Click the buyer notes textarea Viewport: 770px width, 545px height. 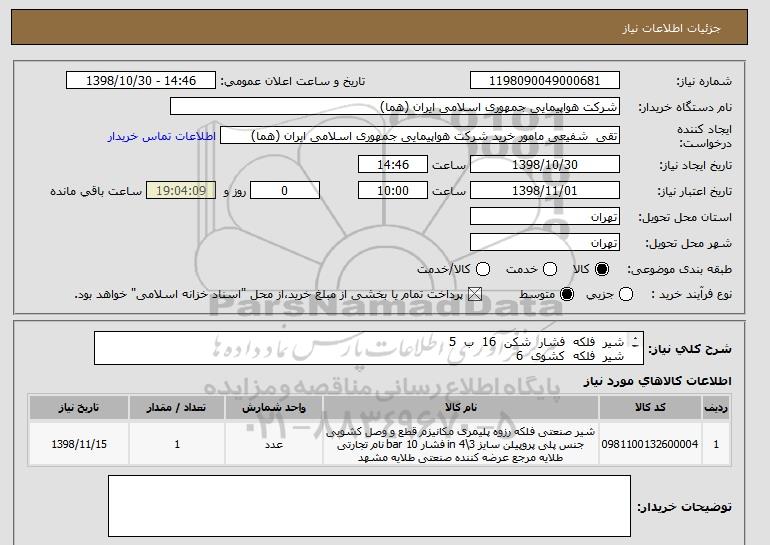369,506
